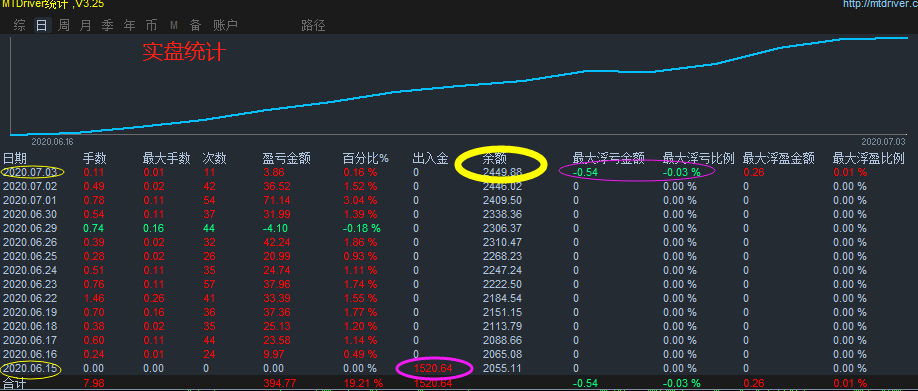Click the 手数 column header

pos(95,158)
